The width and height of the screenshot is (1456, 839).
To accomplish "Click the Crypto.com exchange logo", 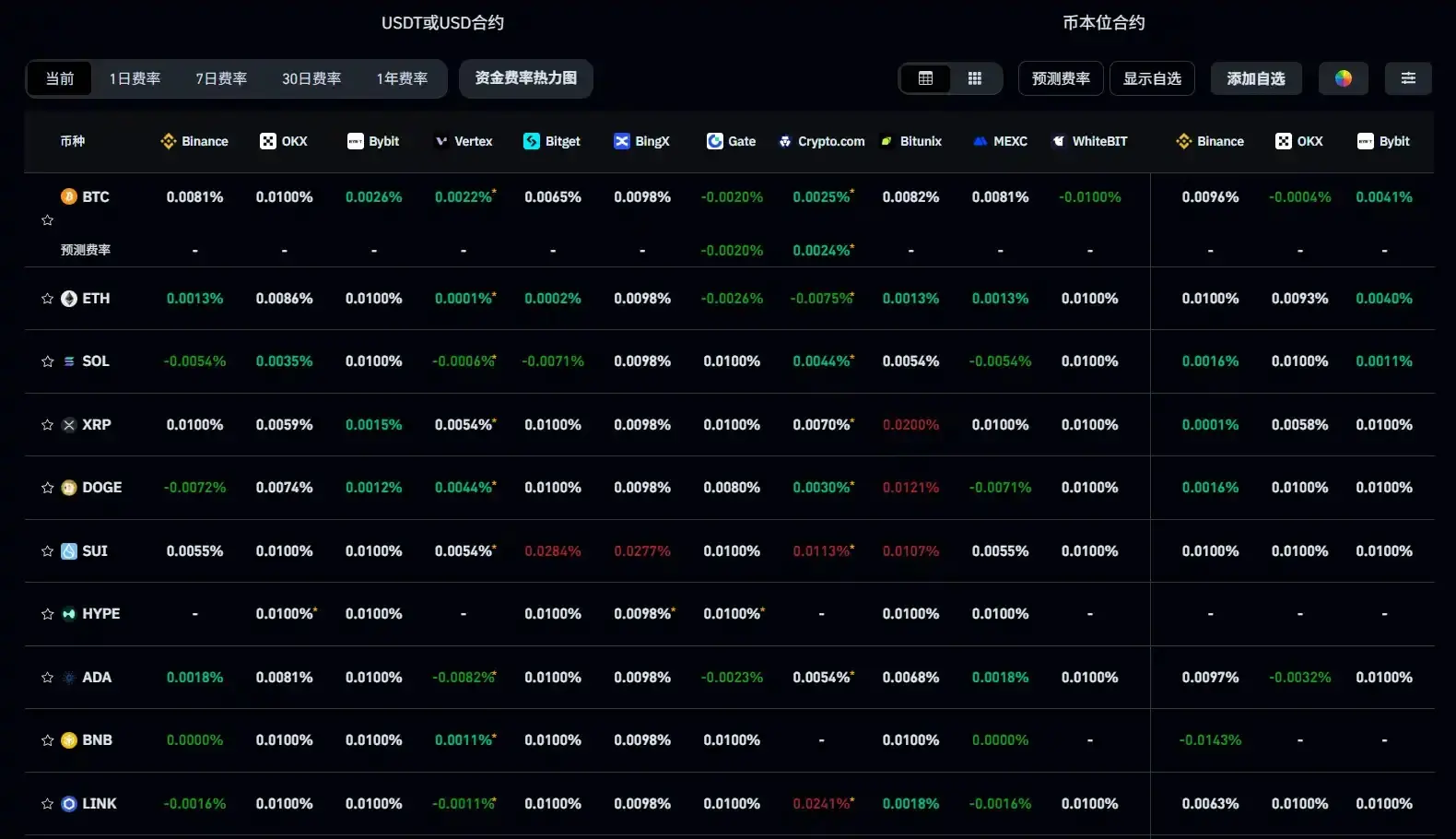I will pyautogui.click(x=785, y=141).
